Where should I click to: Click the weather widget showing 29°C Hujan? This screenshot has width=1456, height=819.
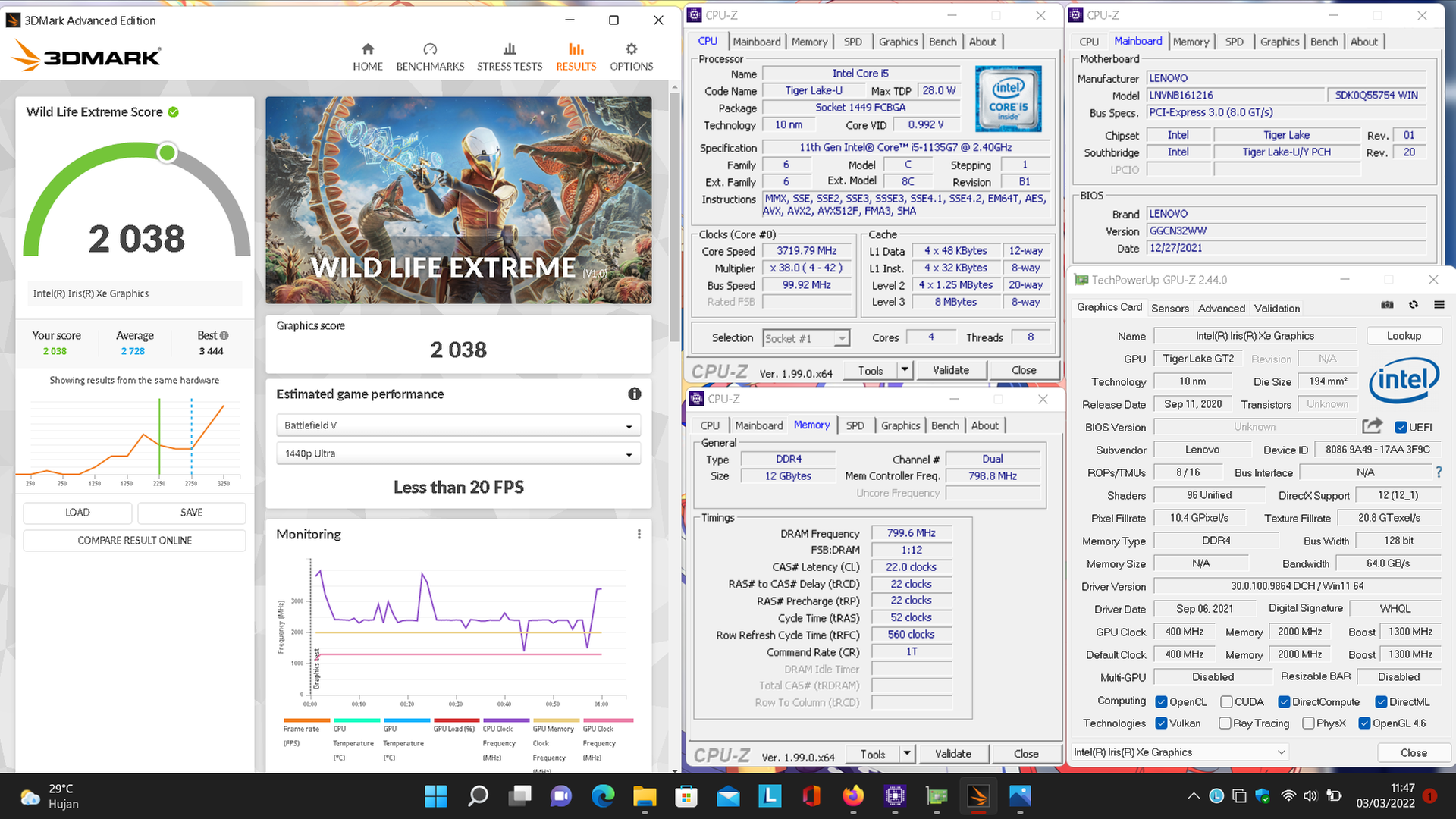point(50,796)
